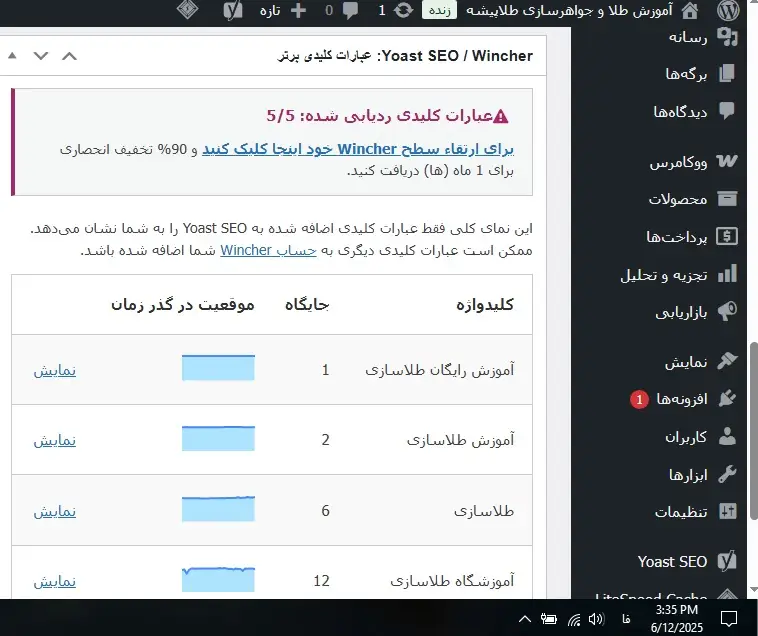Image resolution: width=758 pixels, height=636 pixels.
Task: Click the رسانه media icon
Action: 727,37
